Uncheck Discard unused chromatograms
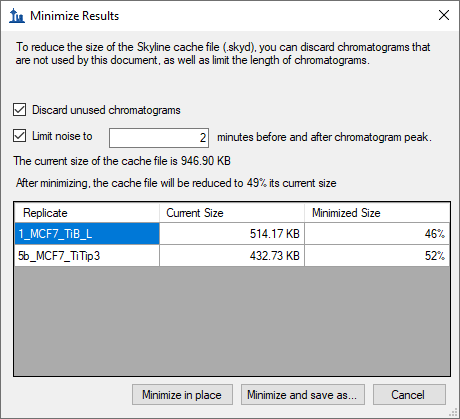Screen dimensions: 460x419 (19, 110)
